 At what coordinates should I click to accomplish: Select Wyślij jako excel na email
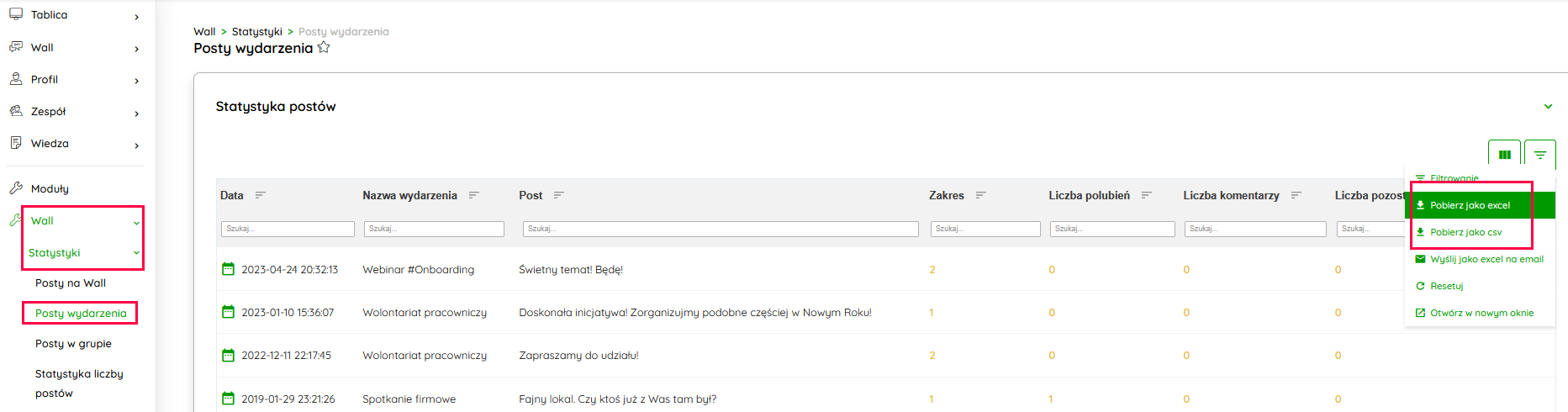point(1486,259)
